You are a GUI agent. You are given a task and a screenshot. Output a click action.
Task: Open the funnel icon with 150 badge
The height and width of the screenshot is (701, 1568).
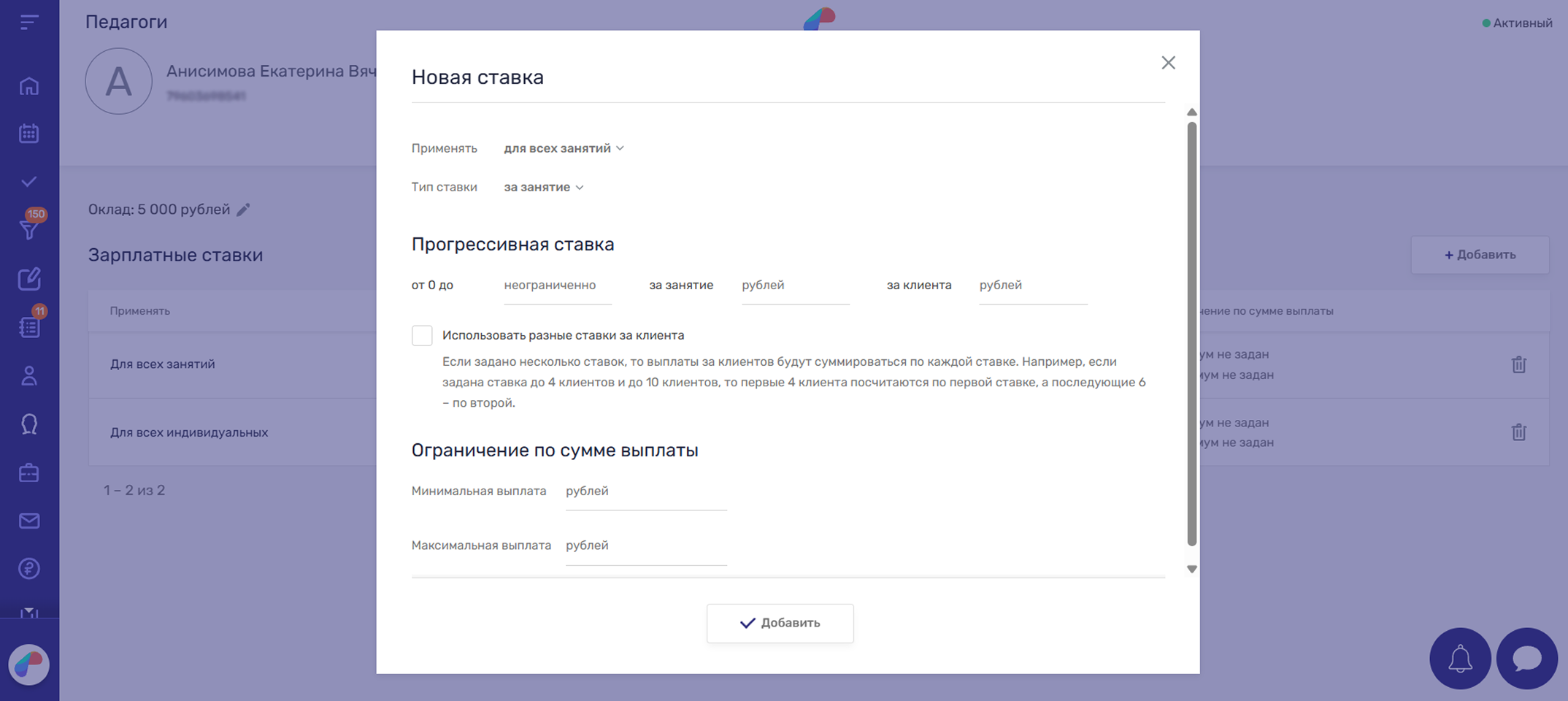29,229
